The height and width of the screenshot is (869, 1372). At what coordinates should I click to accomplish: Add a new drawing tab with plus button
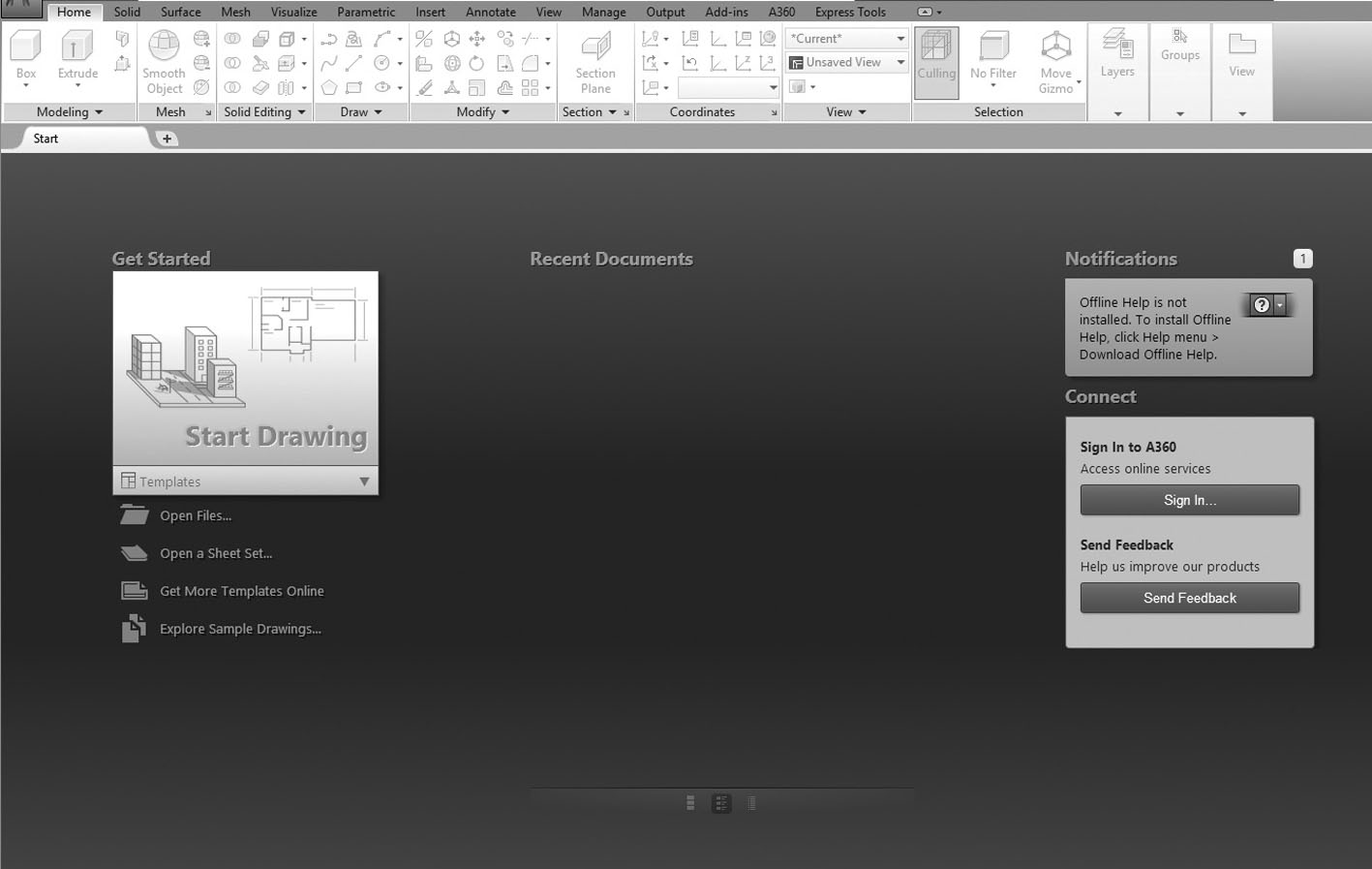coord(167,139)
